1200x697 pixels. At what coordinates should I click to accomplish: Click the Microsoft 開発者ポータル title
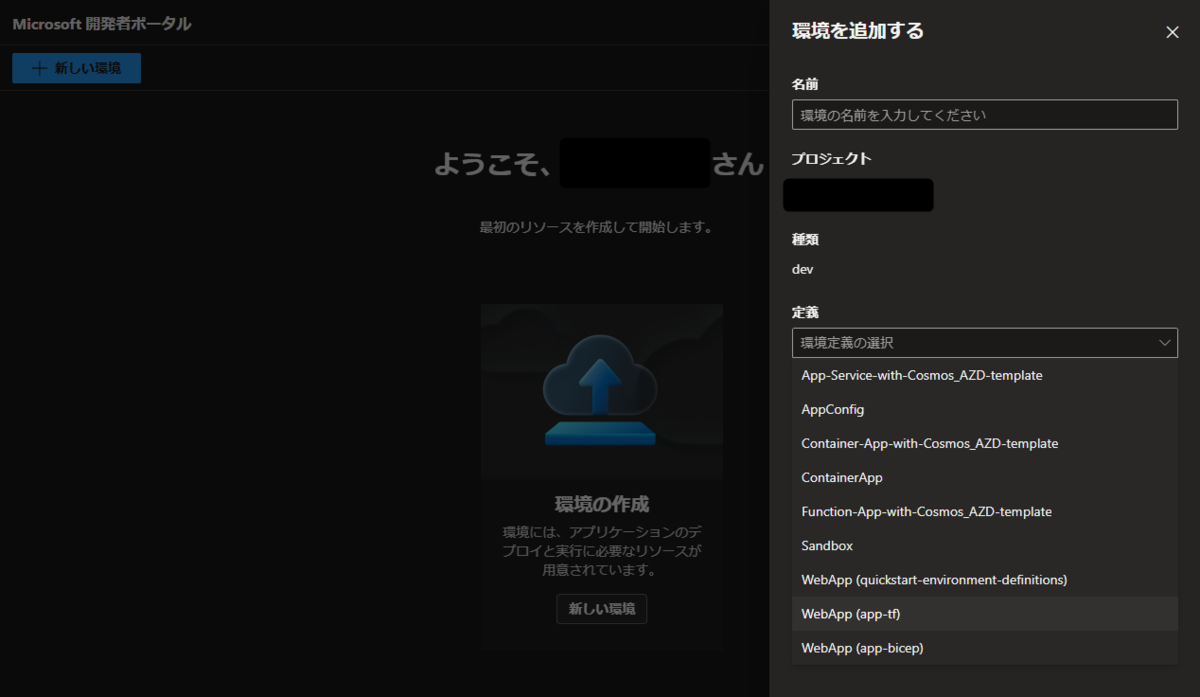(102, 23)
